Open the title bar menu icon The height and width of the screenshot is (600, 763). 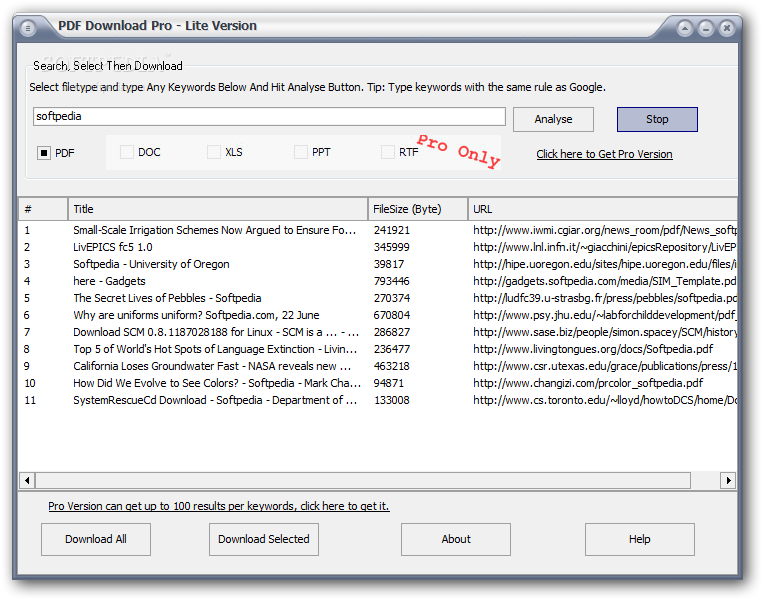tap(28, 28)
